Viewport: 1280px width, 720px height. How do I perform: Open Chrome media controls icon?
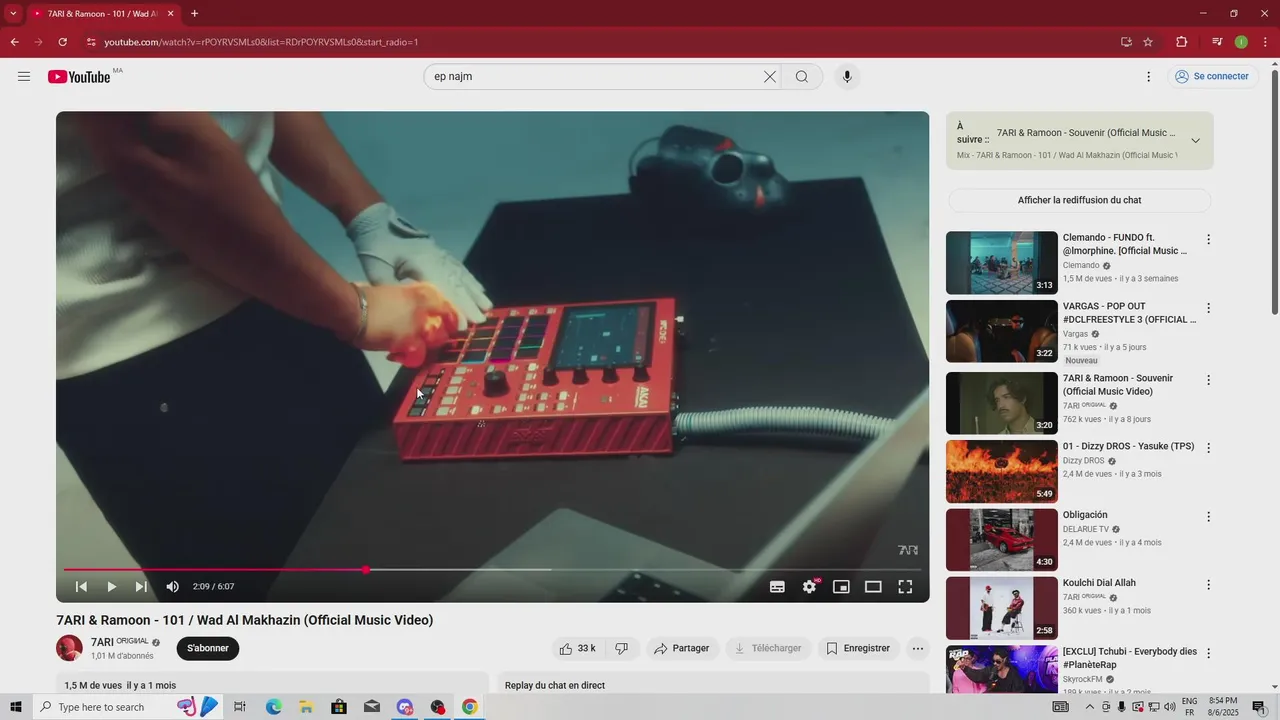(x=1217, y=42)
